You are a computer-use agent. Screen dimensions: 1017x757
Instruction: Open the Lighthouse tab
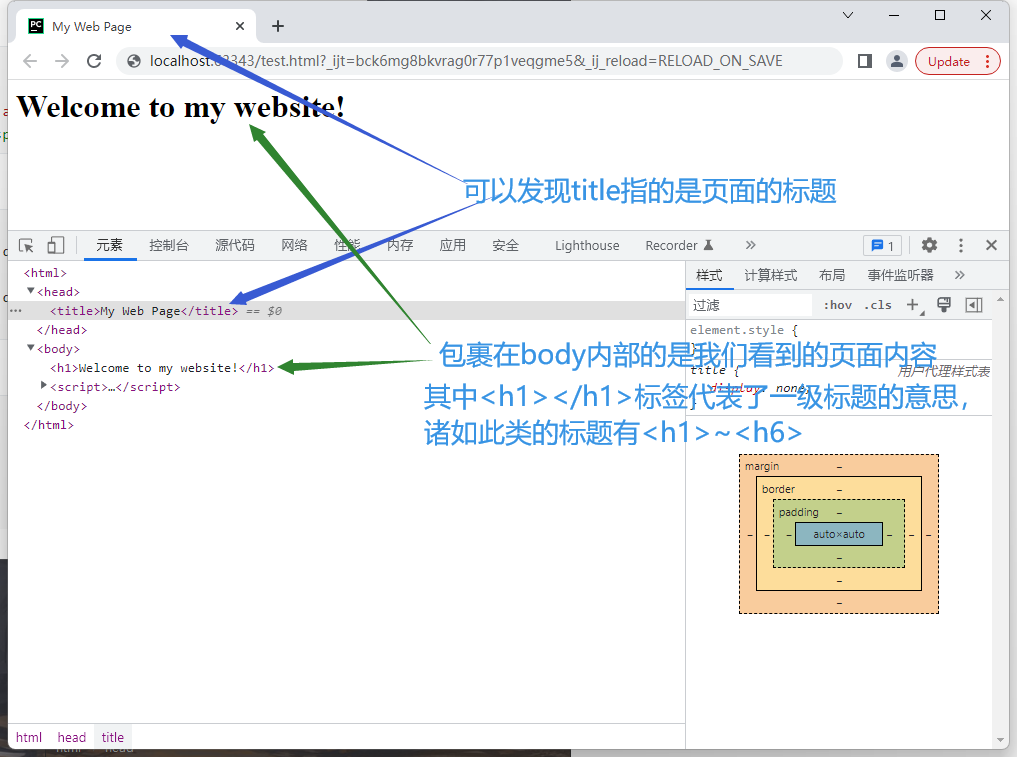[587, 245]
